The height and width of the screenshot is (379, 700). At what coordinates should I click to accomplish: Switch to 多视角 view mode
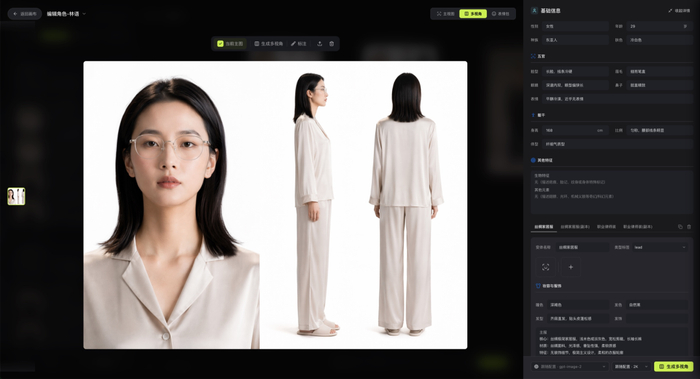click(x=473, y=14)
